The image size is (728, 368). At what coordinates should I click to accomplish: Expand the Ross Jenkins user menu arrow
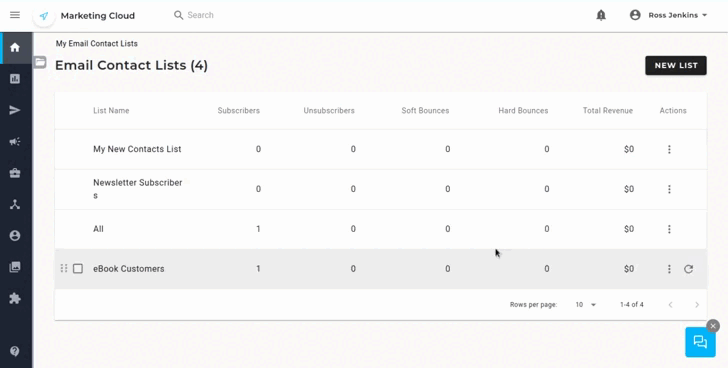tap(704, 15)
